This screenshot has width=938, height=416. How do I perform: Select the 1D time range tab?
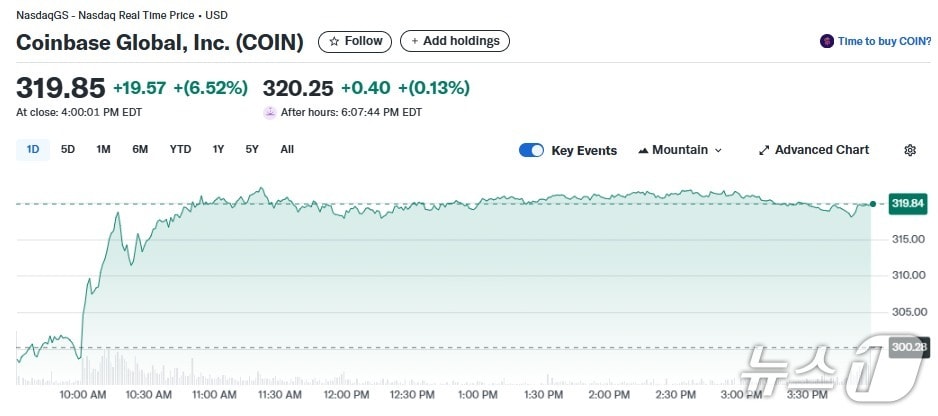[33, 149]
